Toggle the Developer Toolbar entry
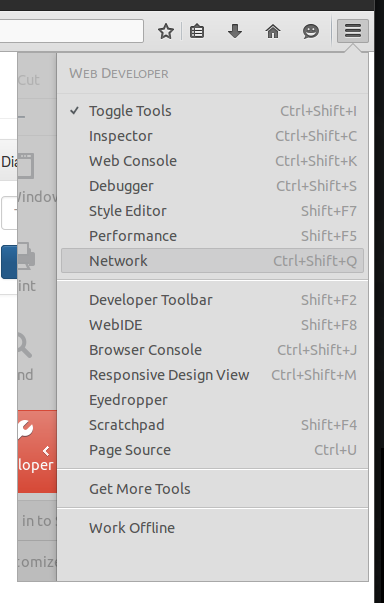The width and height of the screenshot is (384, 603). [x=212, y=300]
